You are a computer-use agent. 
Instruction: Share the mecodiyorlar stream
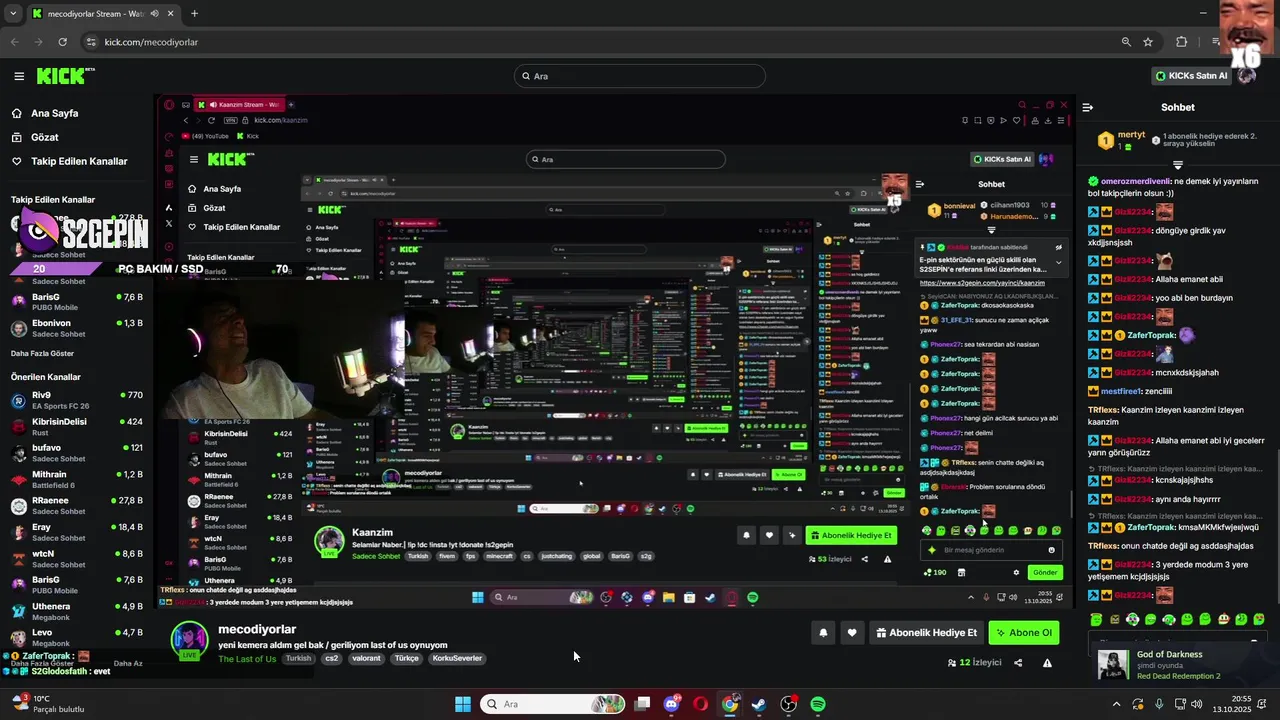1018,662
